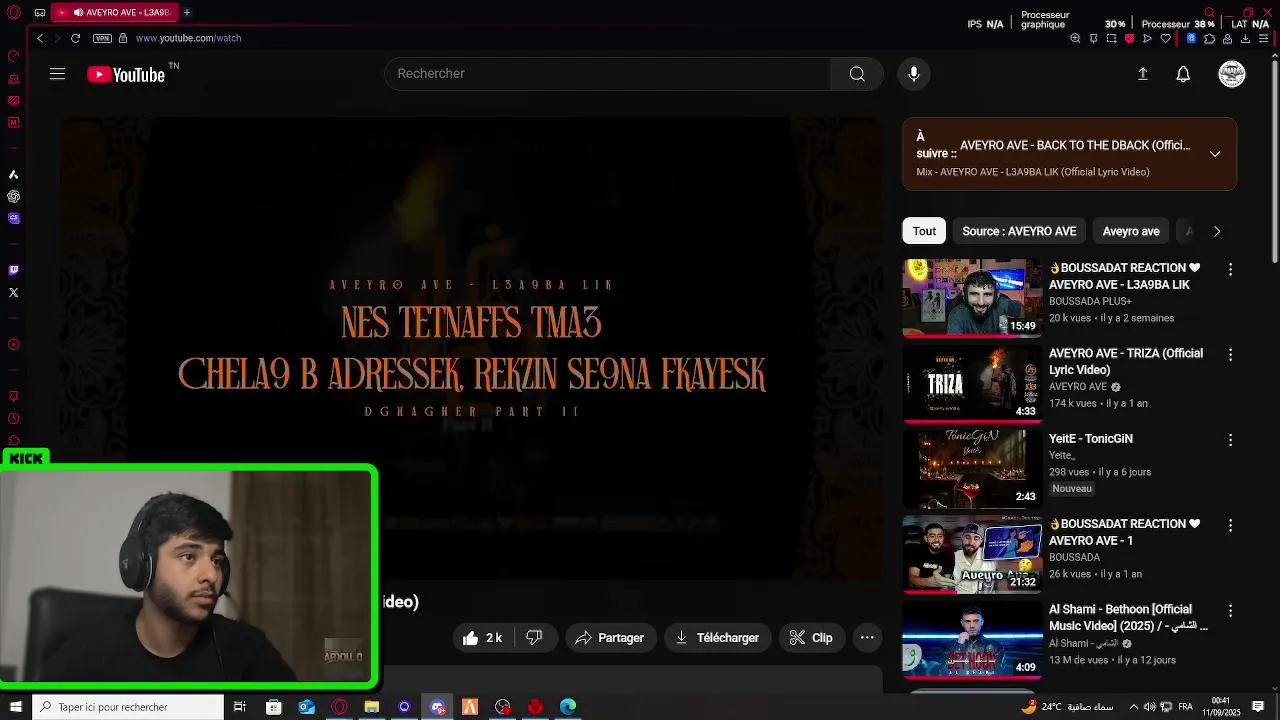Viewport: 1280px width, 720px height.
Task: Open the browser zoom magnifier icon
Action: [x=1075, y=38]
